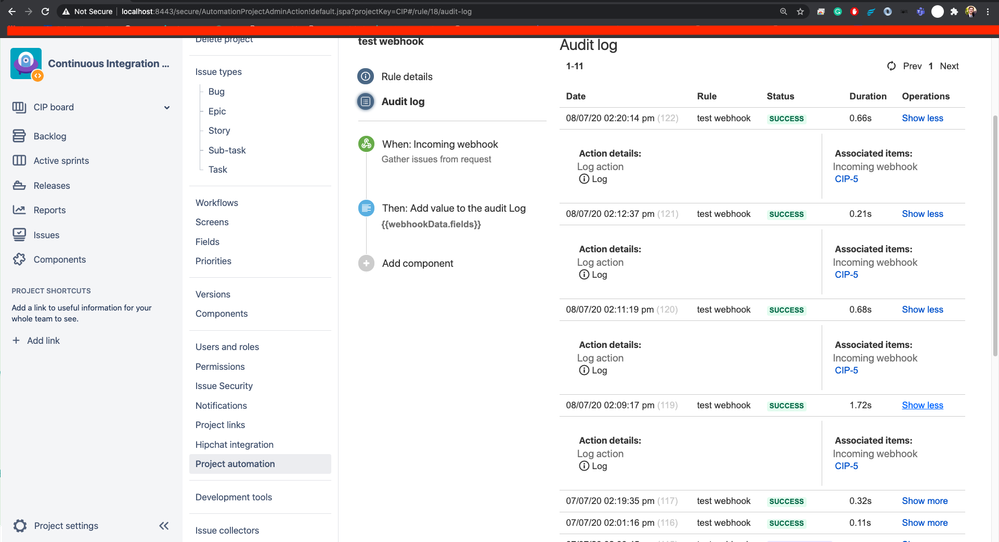Viewport: 999px width, 542px height.
Task: Open Active sprints from the sidebar
Action: [x=61, y=161]
